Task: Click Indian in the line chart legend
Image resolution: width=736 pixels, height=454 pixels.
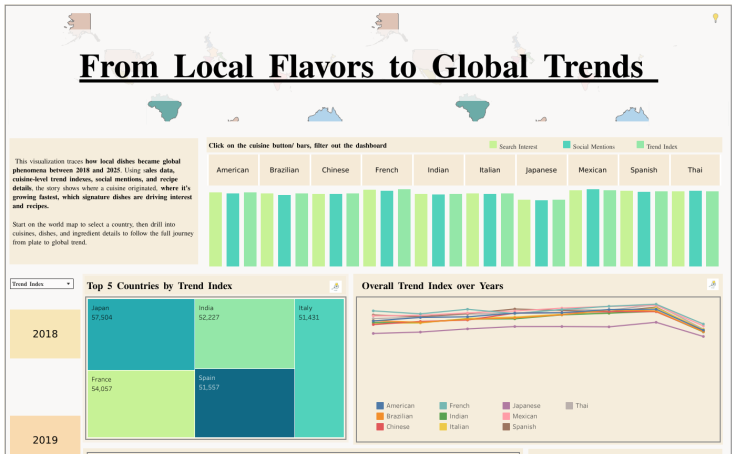Action: pos(454,416)
